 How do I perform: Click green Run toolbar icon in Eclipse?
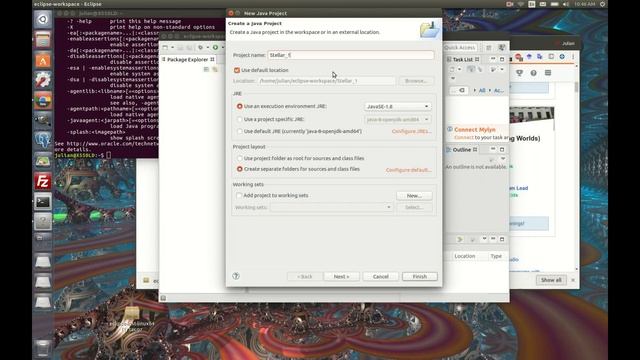[215, 48]
